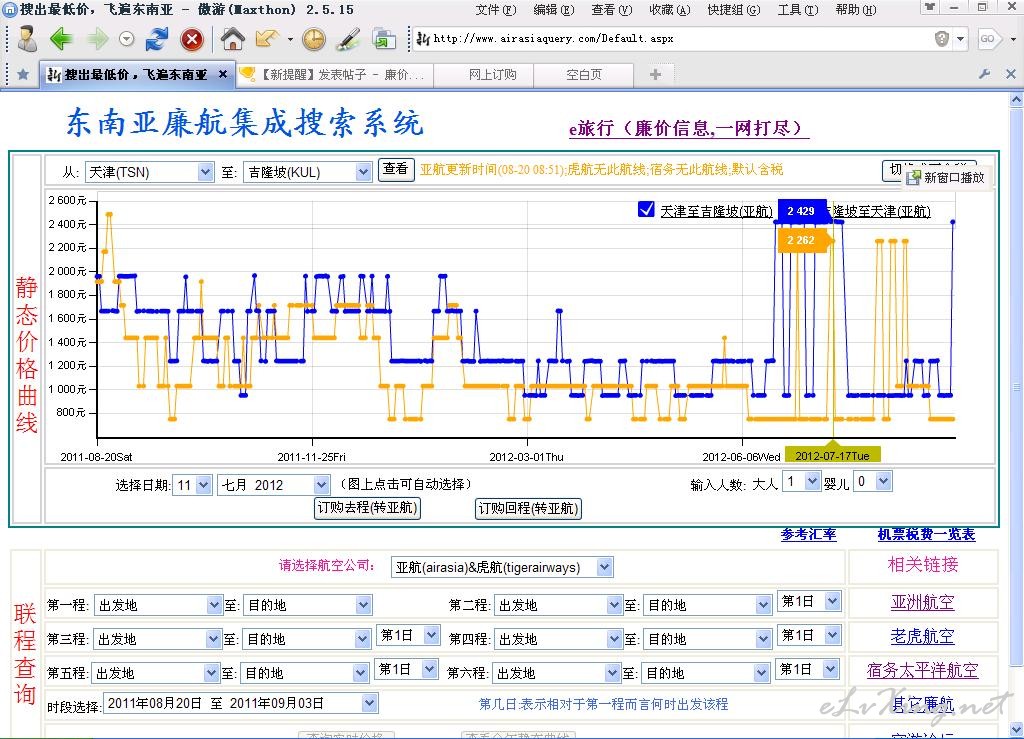Click the skin shirt icon in title bar
Screen dimensions: 1024x739
click(x=930, y=7)
